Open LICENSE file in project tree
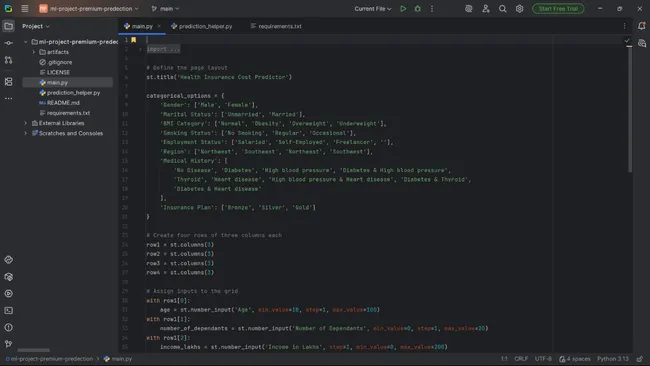650x366 pixels. tap(54, 73)
